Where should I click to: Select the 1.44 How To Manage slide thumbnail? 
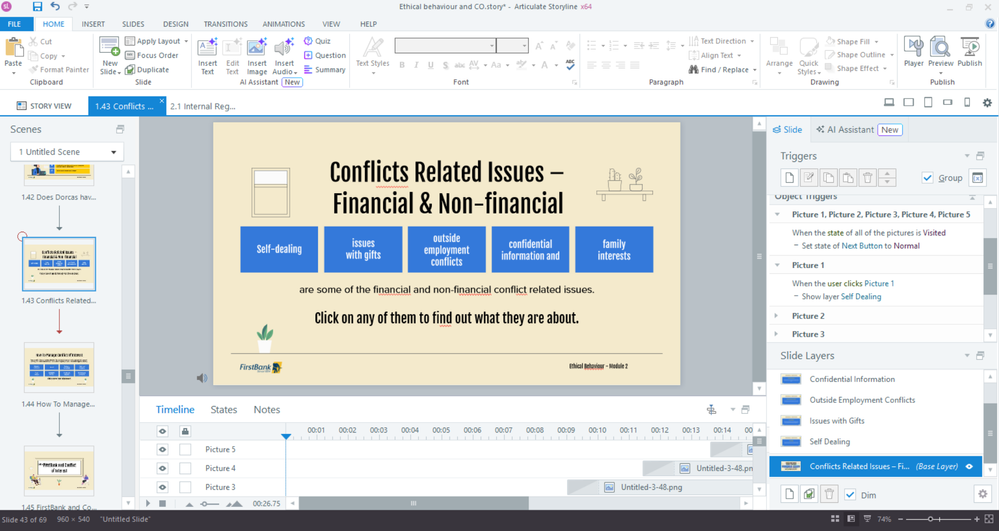click(x=59, y=367)
